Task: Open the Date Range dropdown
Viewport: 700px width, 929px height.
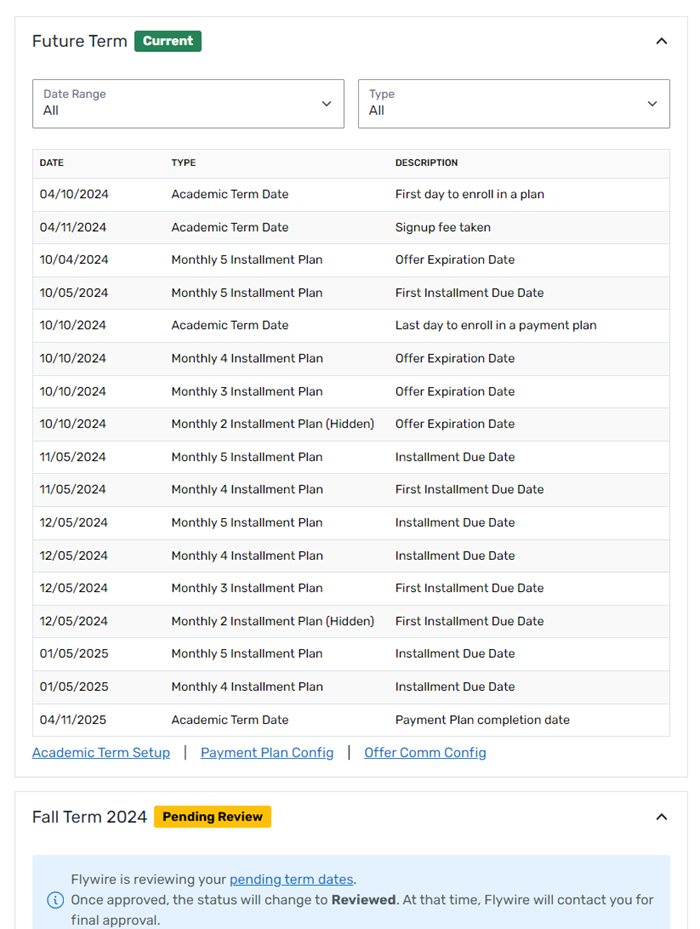Action: [188, 103]
